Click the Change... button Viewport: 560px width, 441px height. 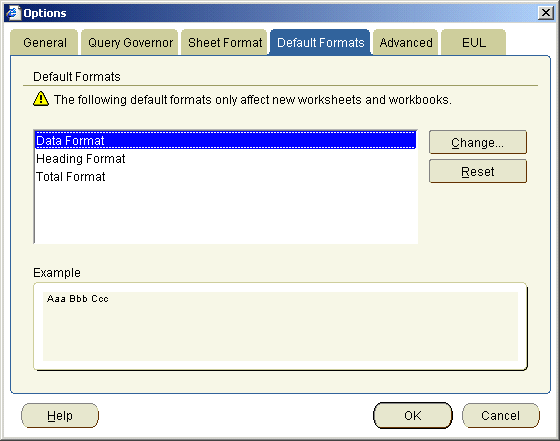tap(478, 142)
